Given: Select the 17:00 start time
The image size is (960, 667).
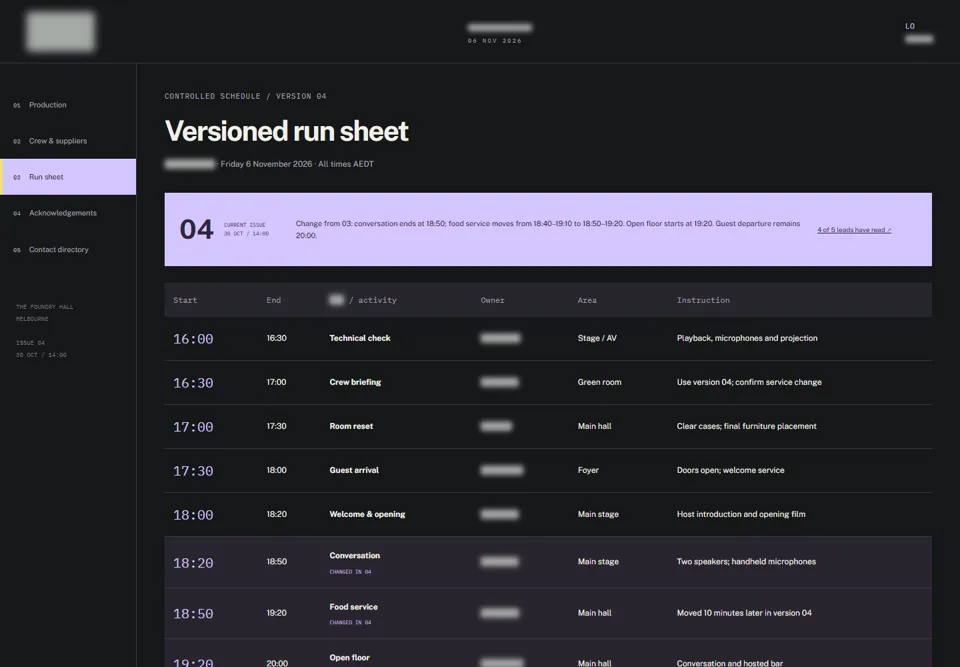Looking at the screenshot, I should tap(193, 427).
